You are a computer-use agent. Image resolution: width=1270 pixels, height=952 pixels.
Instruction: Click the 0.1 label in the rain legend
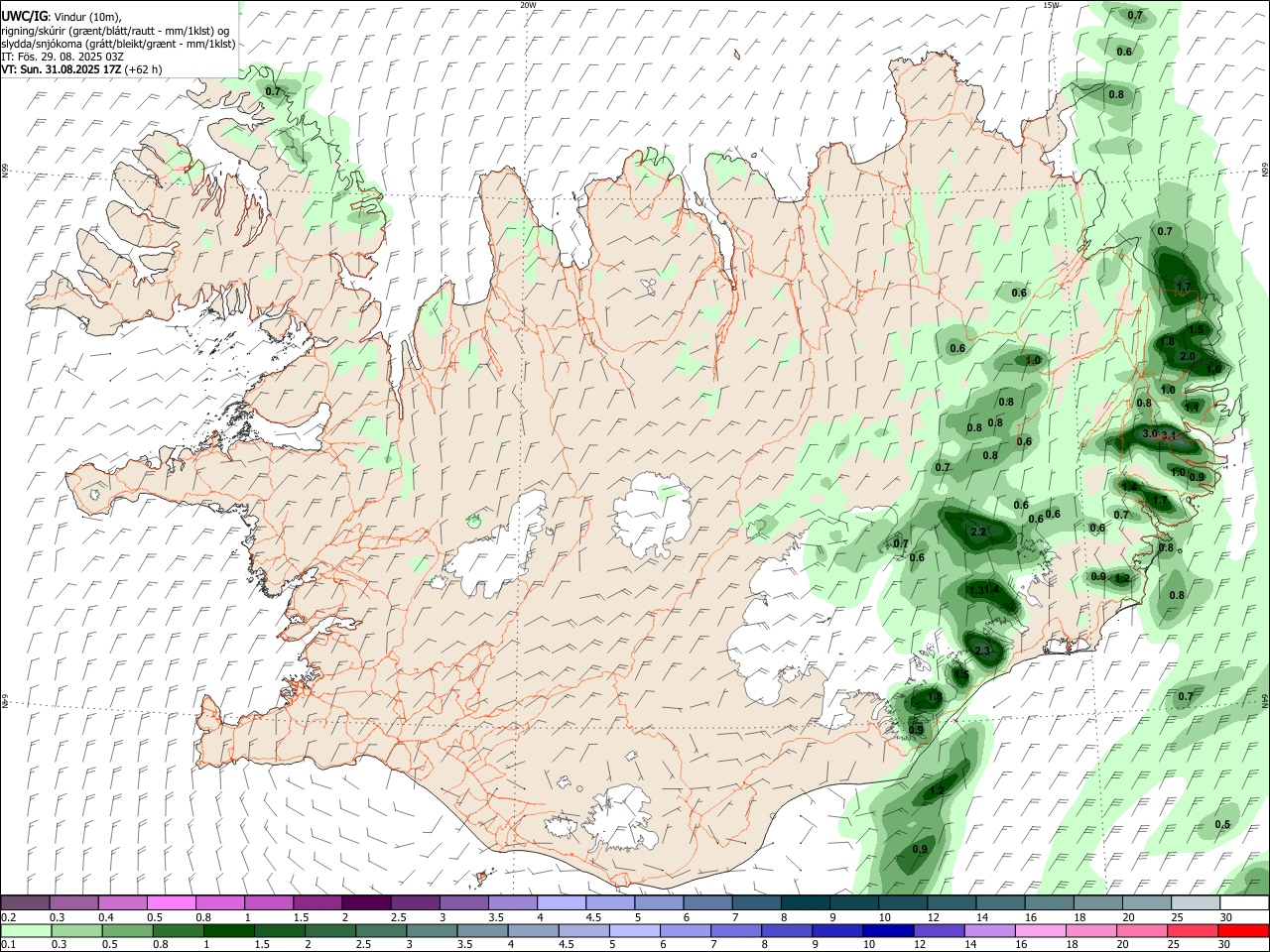click(8, 945)
